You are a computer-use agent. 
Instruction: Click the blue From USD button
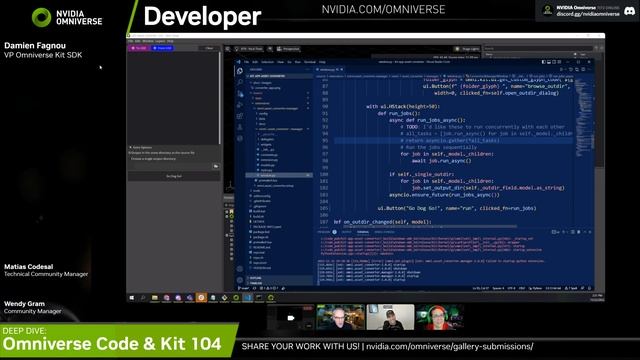pos(162,48)
